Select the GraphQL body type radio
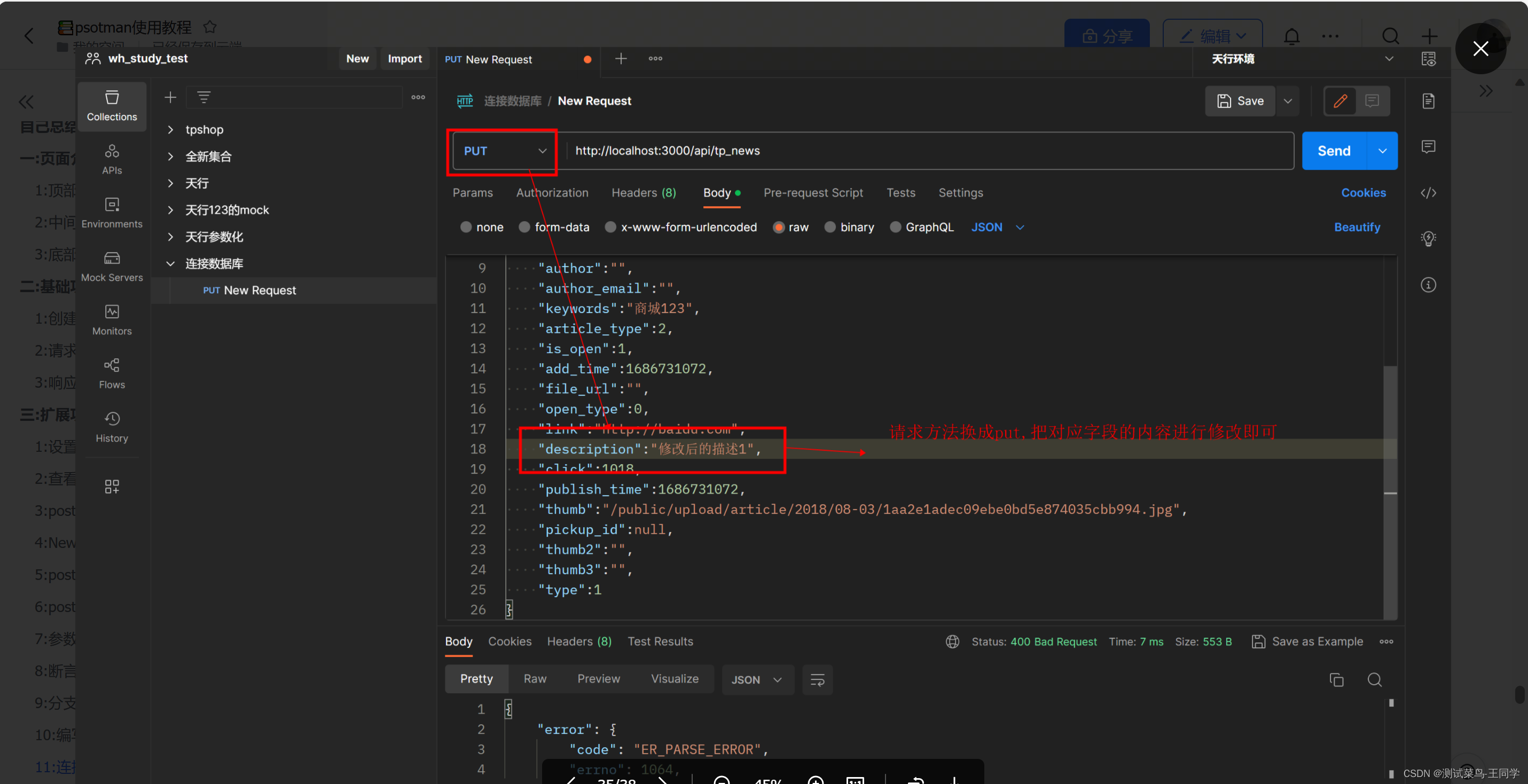Screen dimensions: 1528x784 (x=895, y=227)
